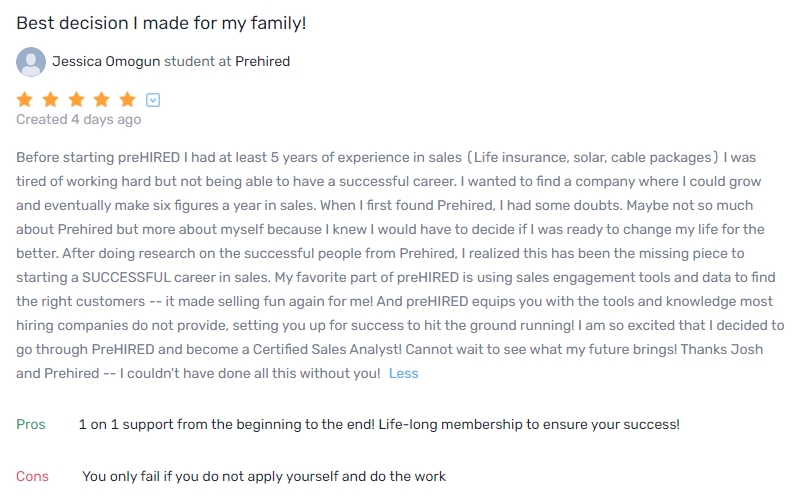
Task: Select the fourth rating star
Action: [102, 99]
